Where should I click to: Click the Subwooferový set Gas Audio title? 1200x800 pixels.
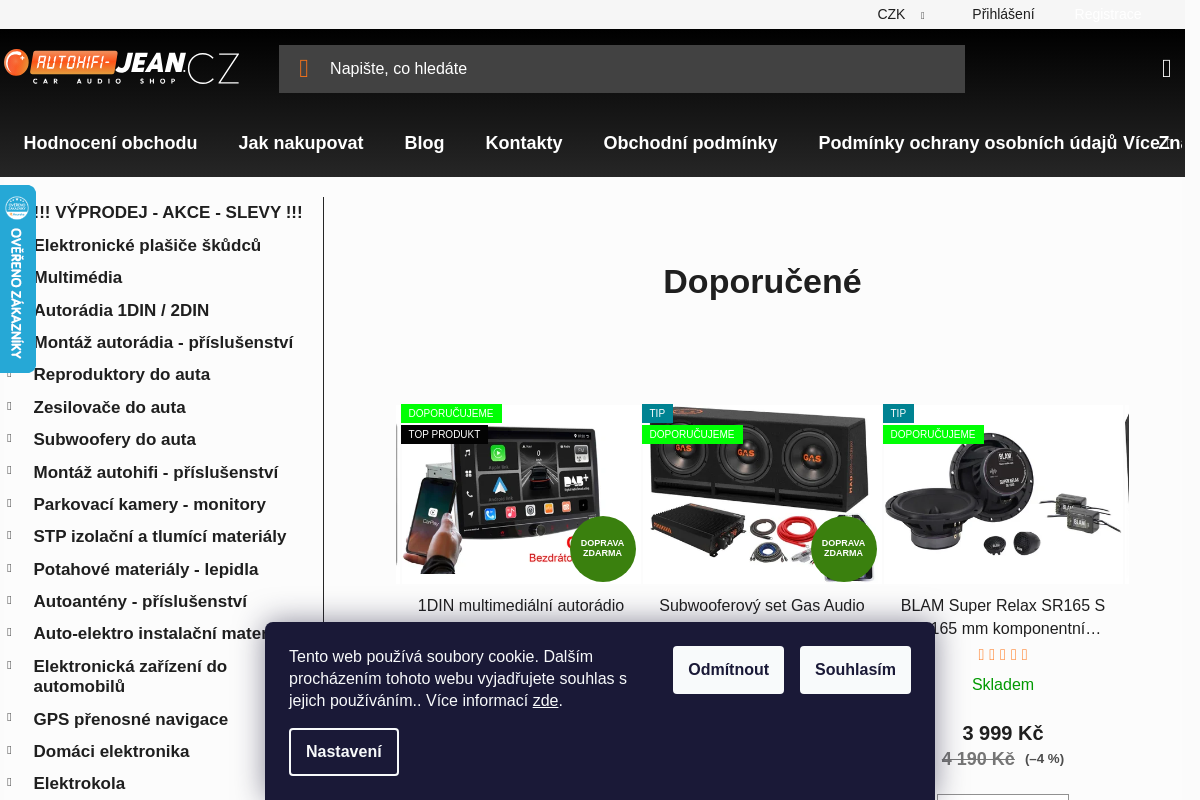coord(762,606)
